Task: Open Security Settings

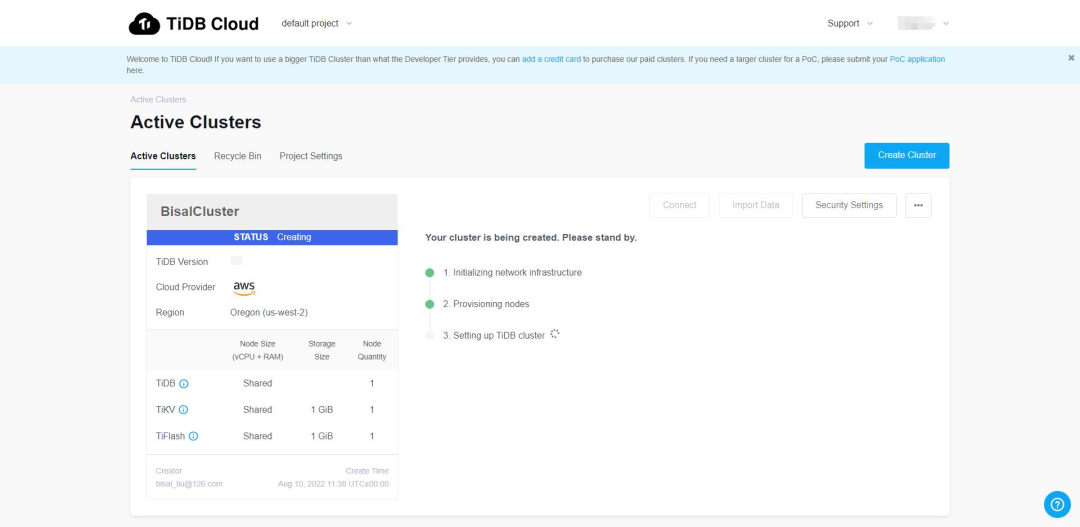Action: [x=849, y=205]
